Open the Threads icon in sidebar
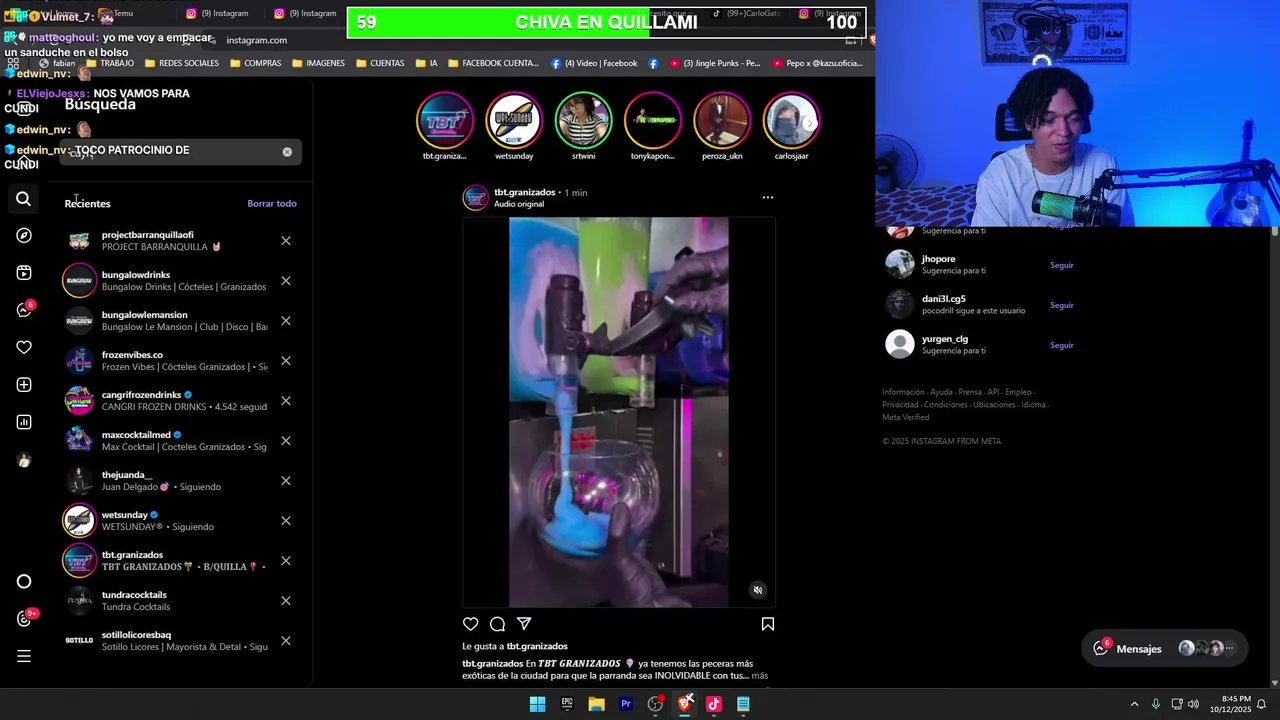The height and width of the screenshot is (720, 1280). pyautogui.click(x=24, y=619)
